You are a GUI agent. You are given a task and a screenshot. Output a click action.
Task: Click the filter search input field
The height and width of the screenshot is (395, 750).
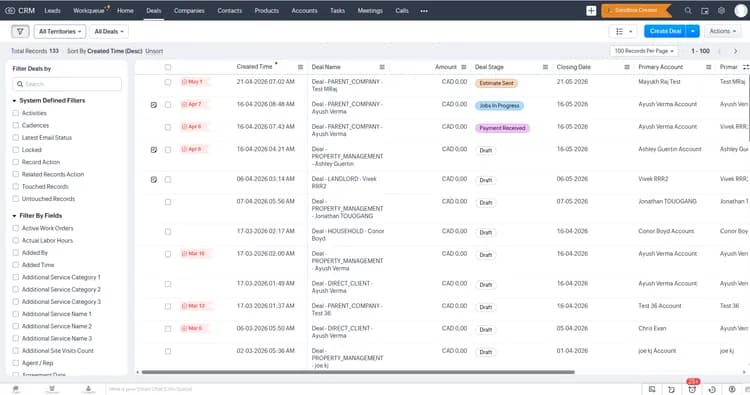click(x=67, y=84)
